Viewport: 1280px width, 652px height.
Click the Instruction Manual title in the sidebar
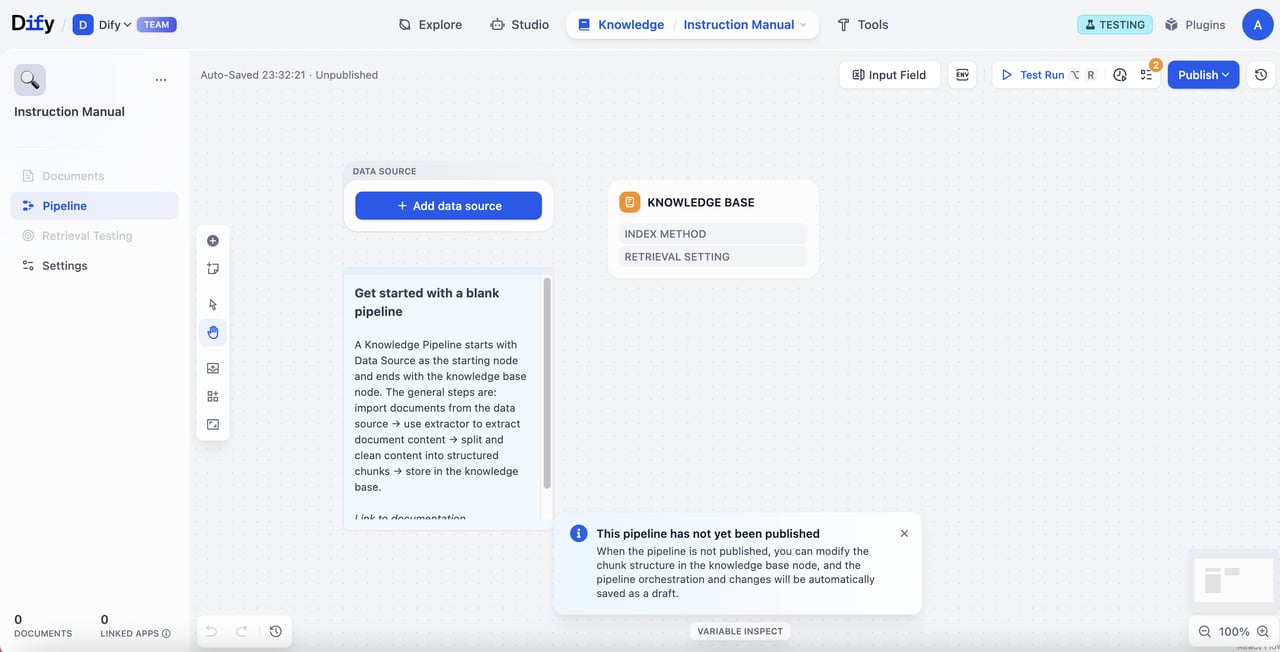69,112
